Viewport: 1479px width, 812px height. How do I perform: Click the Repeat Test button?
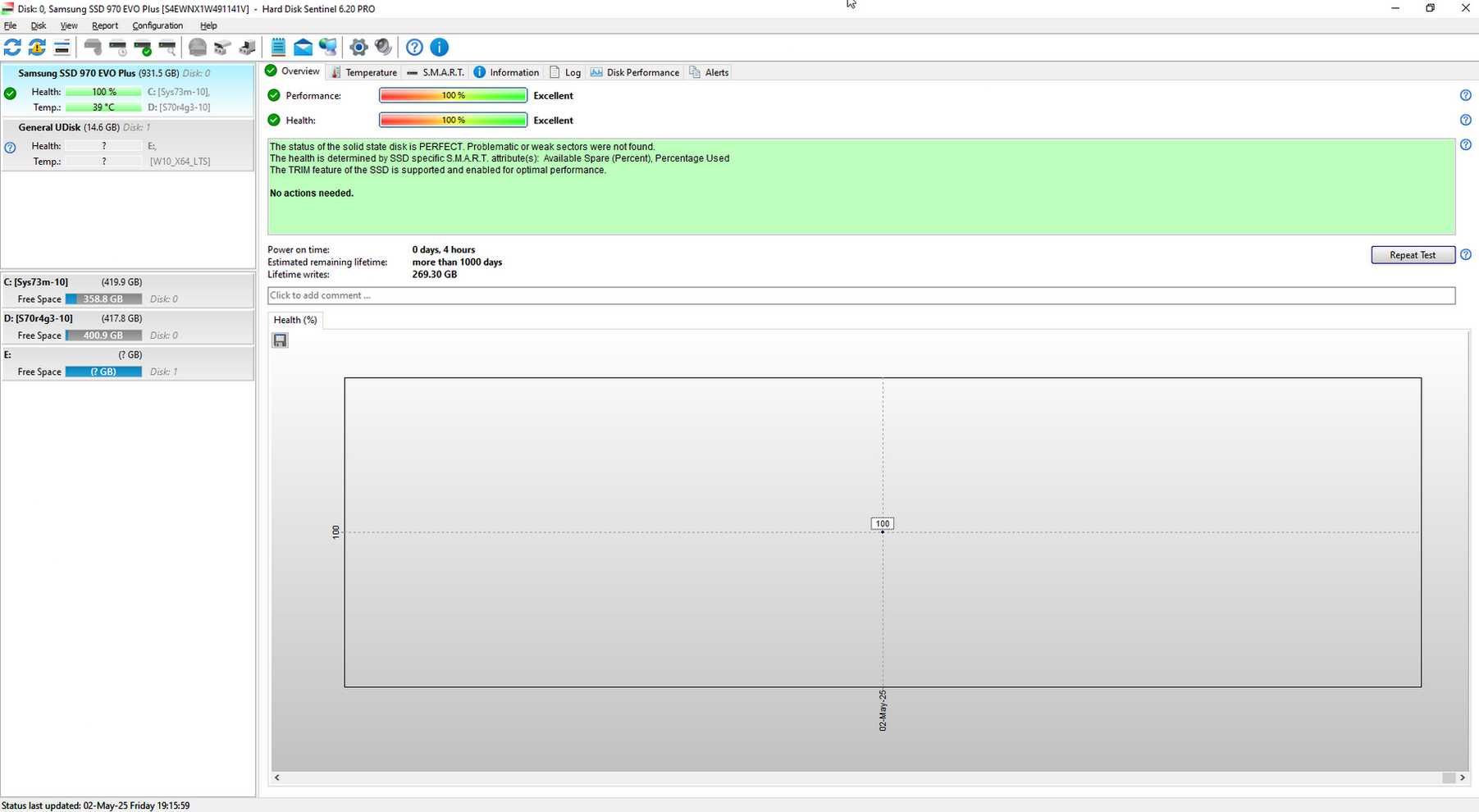click(1413, 255)
